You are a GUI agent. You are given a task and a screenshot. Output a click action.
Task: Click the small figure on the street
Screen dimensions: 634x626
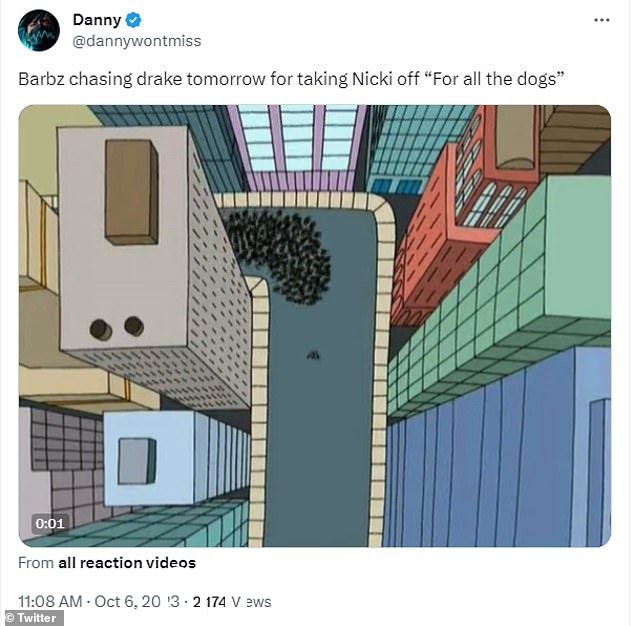point(313,355)
